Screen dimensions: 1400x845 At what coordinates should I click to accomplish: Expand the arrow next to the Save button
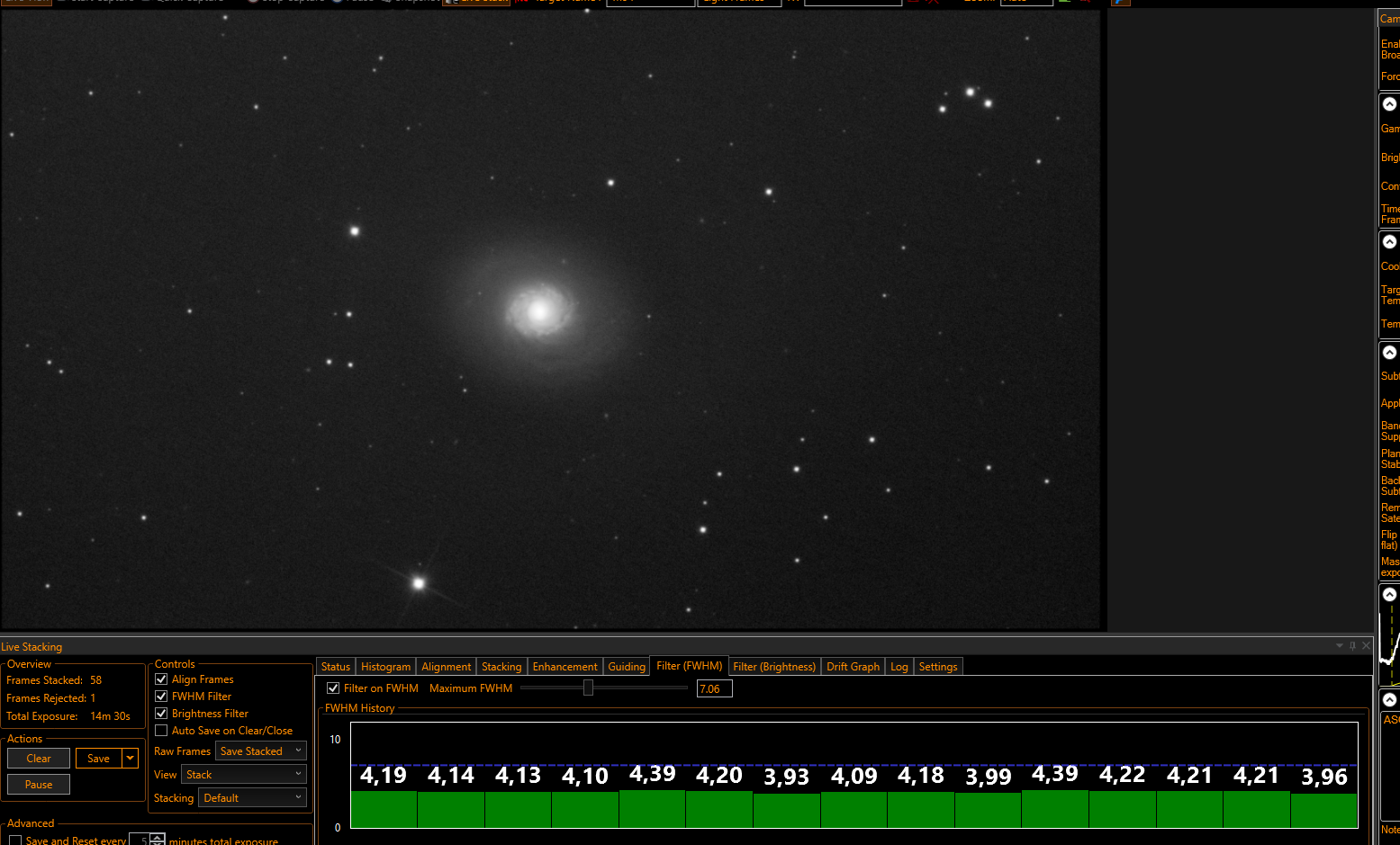[x=131, y=759]
